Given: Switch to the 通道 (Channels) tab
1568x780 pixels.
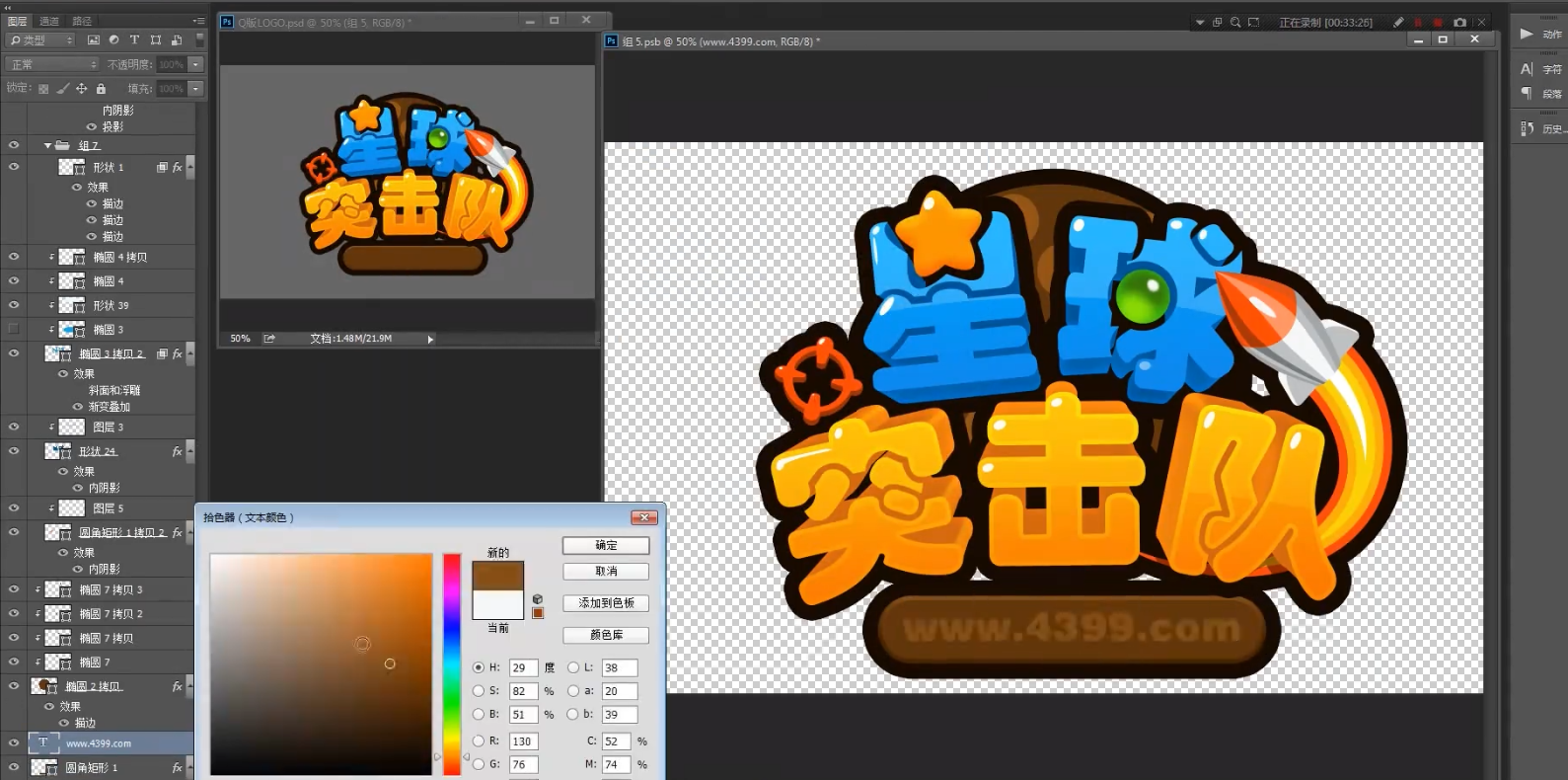Looking at the screenshot, I should 49,21.
